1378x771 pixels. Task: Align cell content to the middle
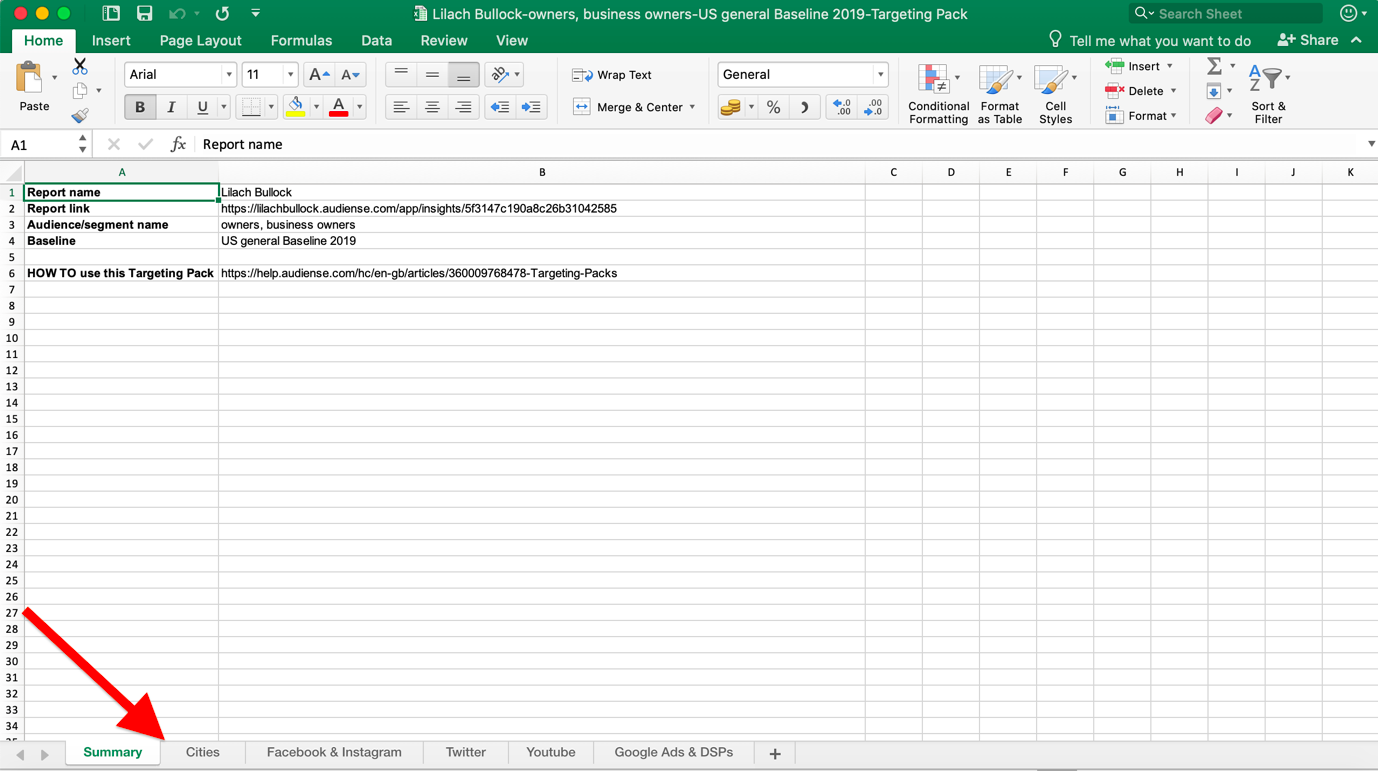pos(432,74)
